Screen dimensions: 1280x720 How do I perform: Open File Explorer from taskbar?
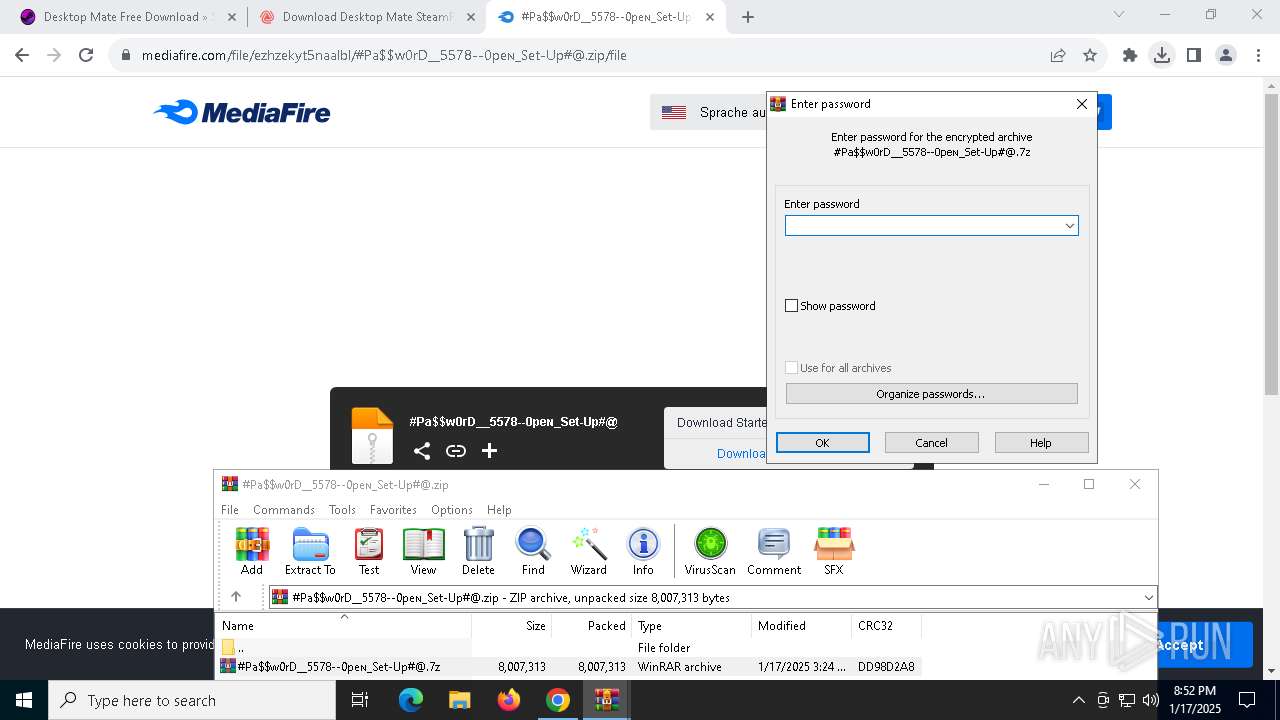point(459,700)
